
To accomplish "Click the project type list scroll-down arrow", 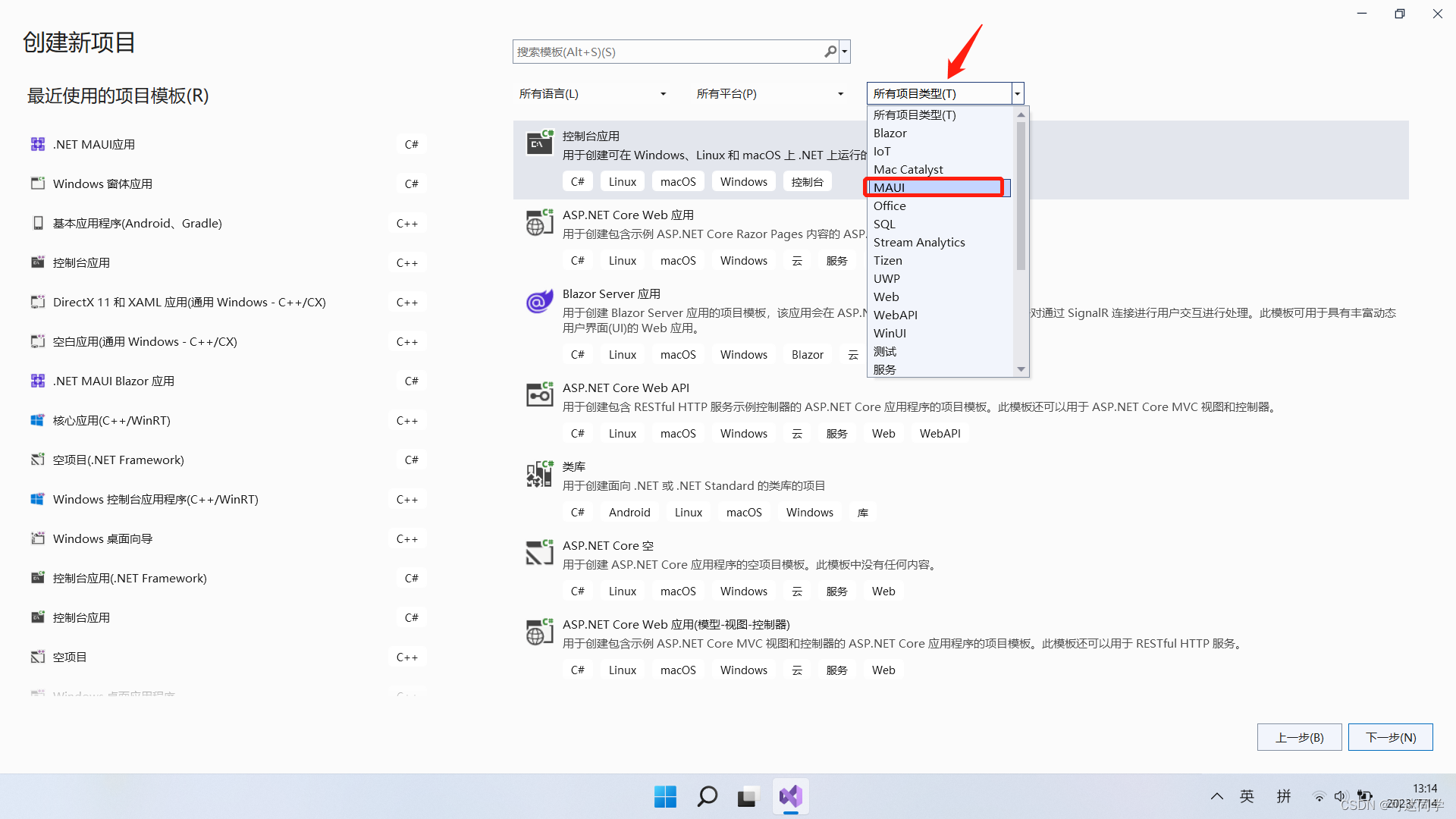I will point(1021,369).
